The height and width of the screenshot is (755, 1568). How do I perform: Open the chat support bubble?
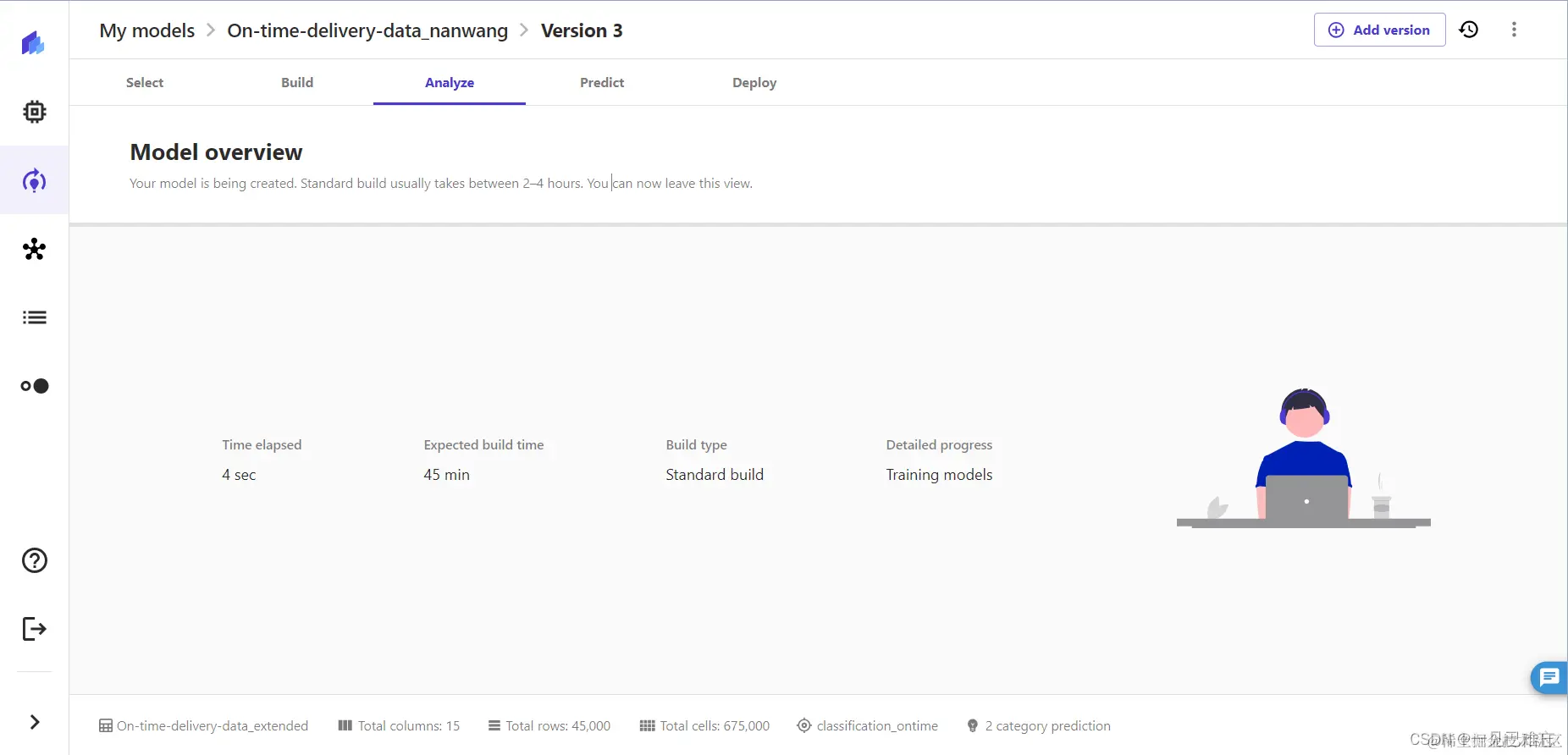click(1549, 677)
